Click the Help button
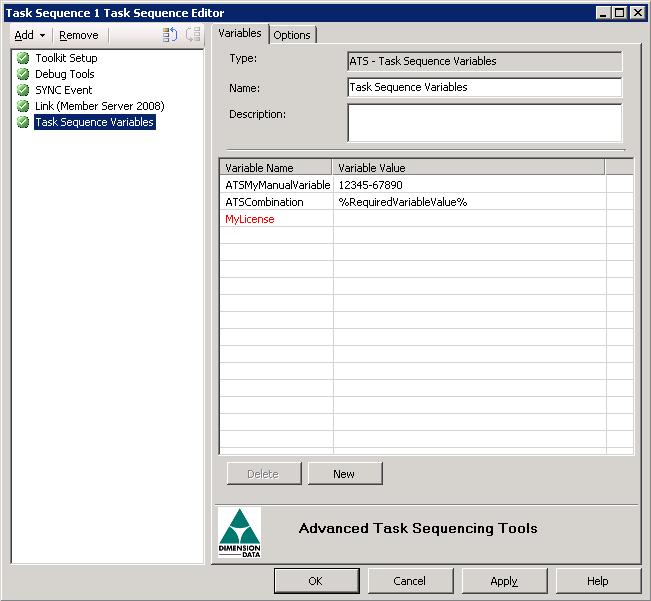This screenshot has width=651, height=601. pos(598,581)
